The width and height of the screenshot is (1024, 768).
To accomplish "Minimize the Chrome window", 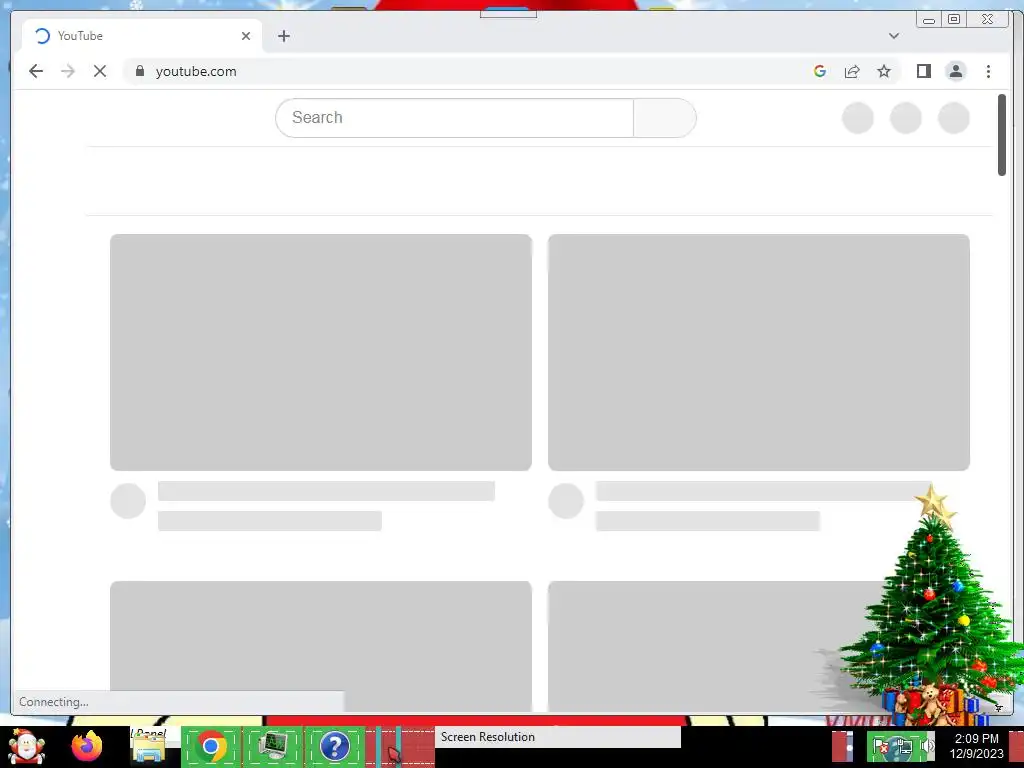I will [929, 20].
